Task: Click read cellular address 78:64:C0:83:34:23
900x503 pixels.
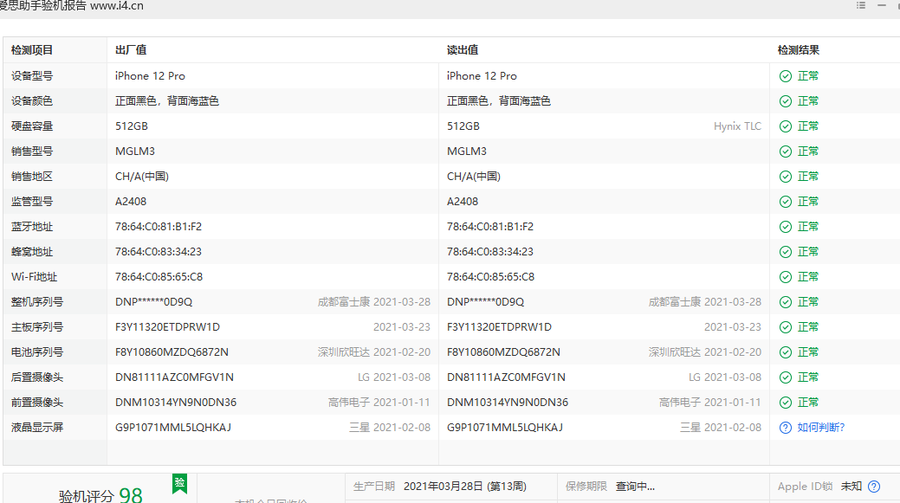Action: [490, 252]
